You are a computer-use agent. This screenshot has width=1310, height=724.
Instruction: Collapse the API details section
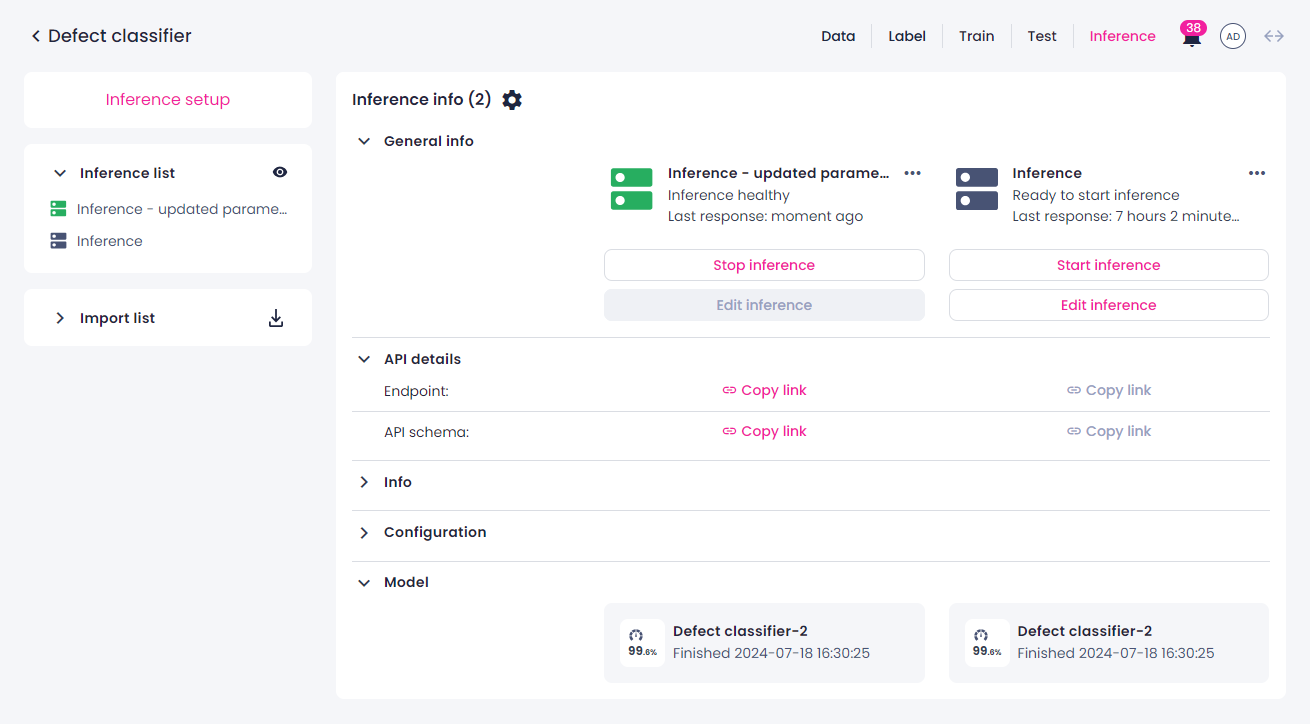(364, 359)
